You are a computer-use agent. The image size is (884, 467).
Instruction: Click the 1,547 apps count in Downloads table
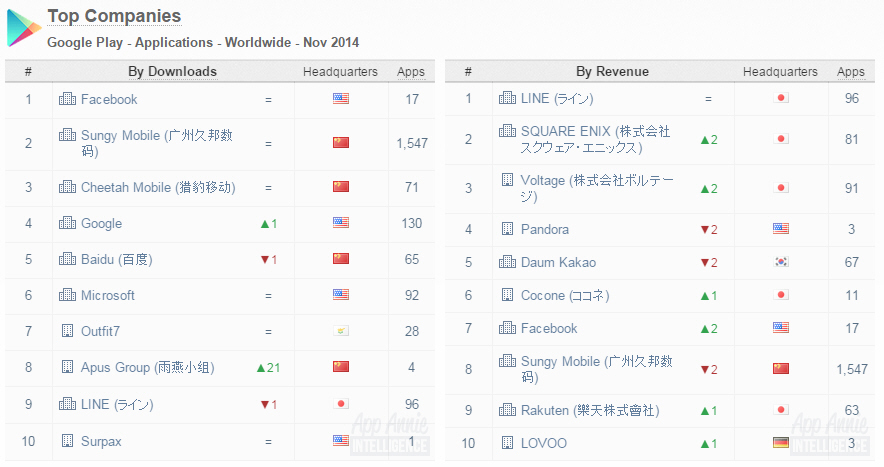click(412, 143)
